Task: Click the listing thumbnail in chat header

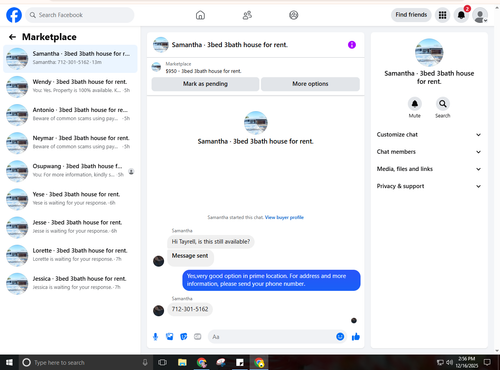Action: point(160,45)
